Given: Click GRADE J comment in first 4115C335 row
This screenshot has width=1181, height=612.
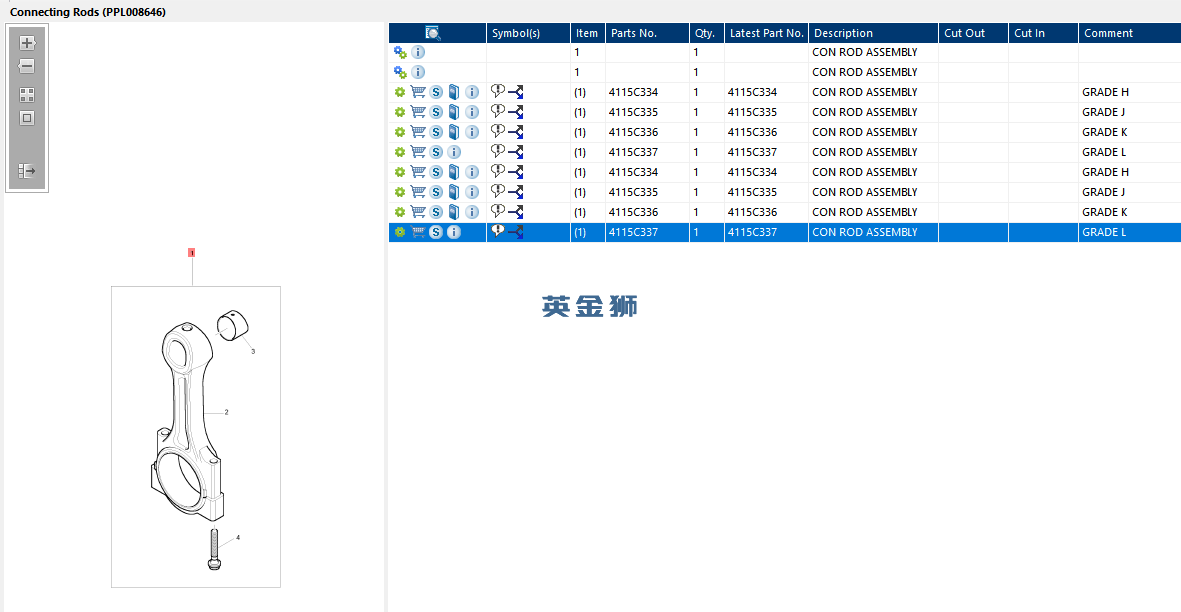Looking at the screenshot, I should (1103, 112).
